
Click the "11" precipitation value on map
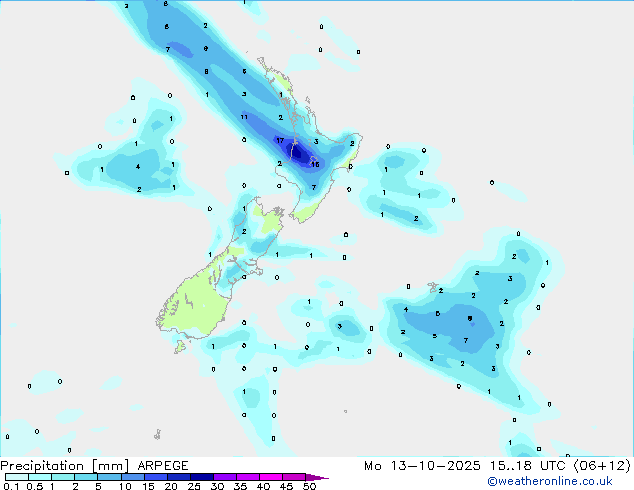[x=244, y=117]
